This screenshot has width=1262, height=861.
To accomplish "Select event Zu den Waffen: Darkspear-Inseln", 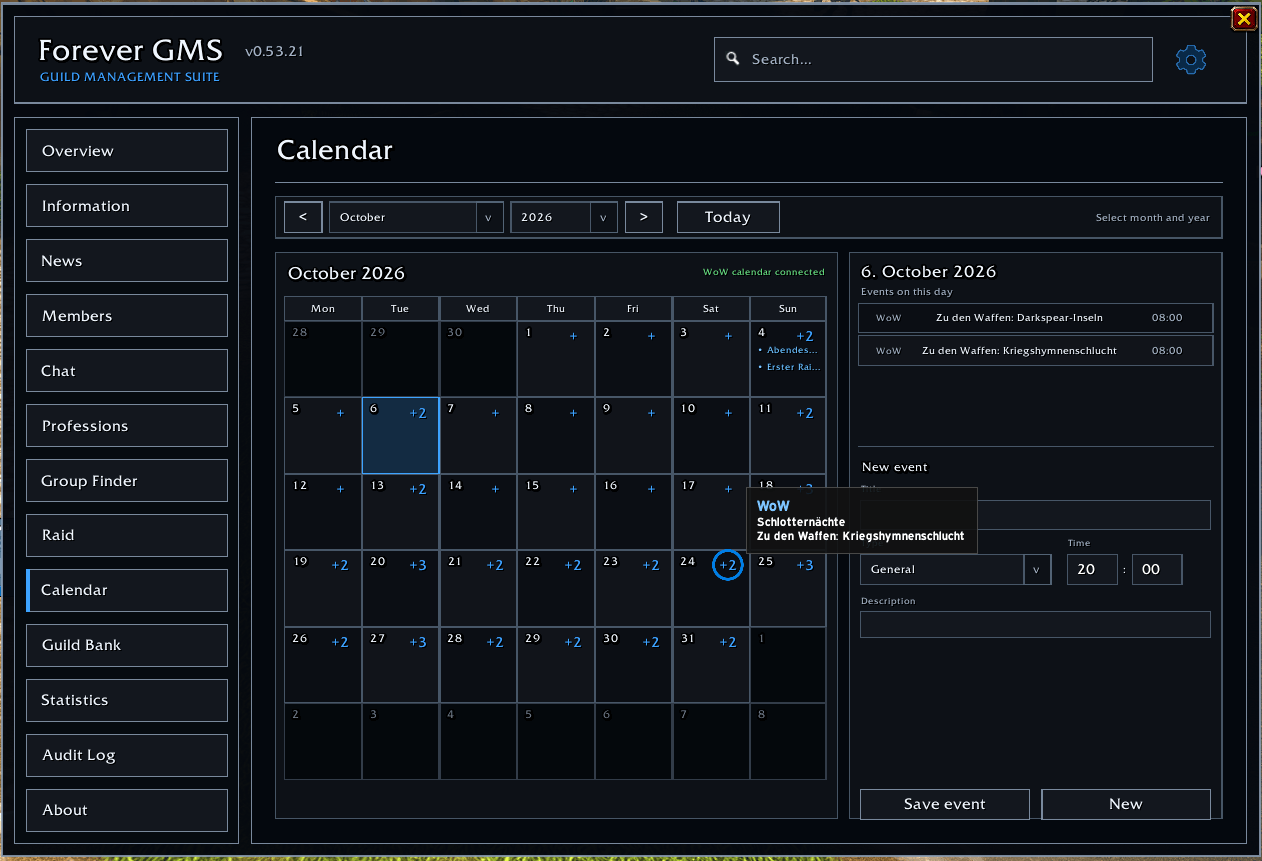I will pyautogui.click(x=1035, y=318).
